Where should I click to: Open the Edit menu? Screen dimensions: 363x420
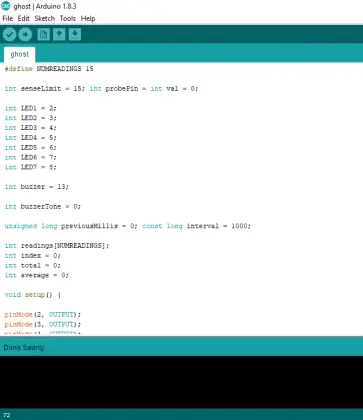[24, 18]
